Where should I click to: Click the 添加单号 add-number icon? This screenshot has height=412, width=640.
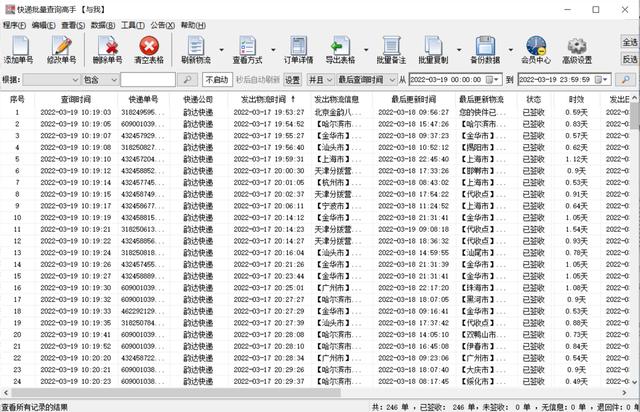tap(19, 49)
